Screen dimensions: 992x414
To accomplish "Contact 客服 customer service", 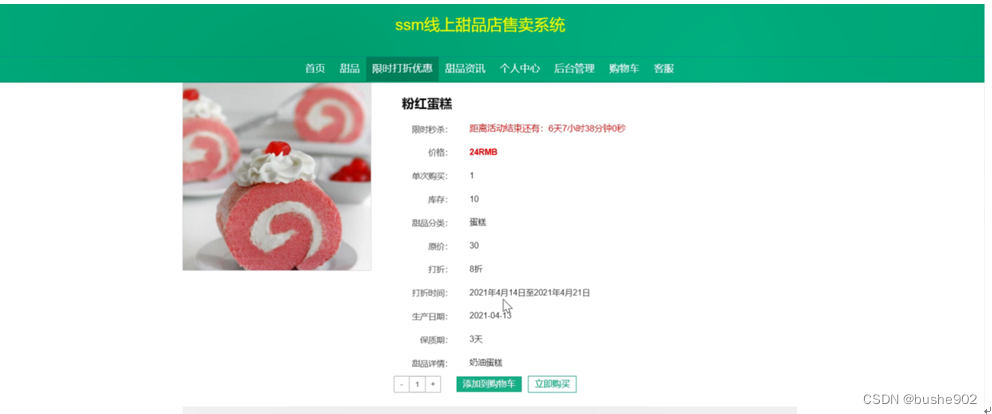I will 664,69.
